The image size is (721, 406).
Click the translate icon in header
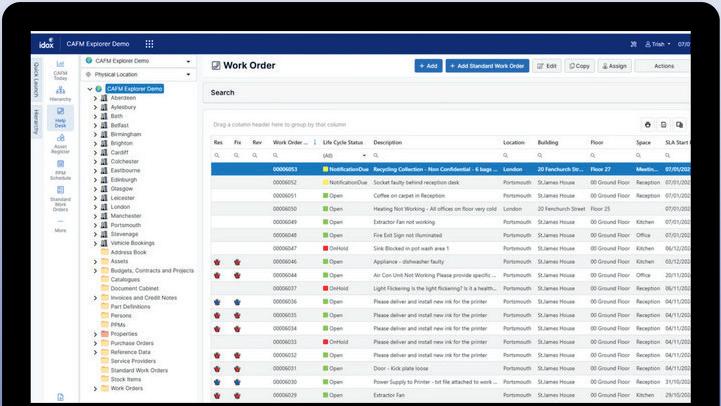634,44
